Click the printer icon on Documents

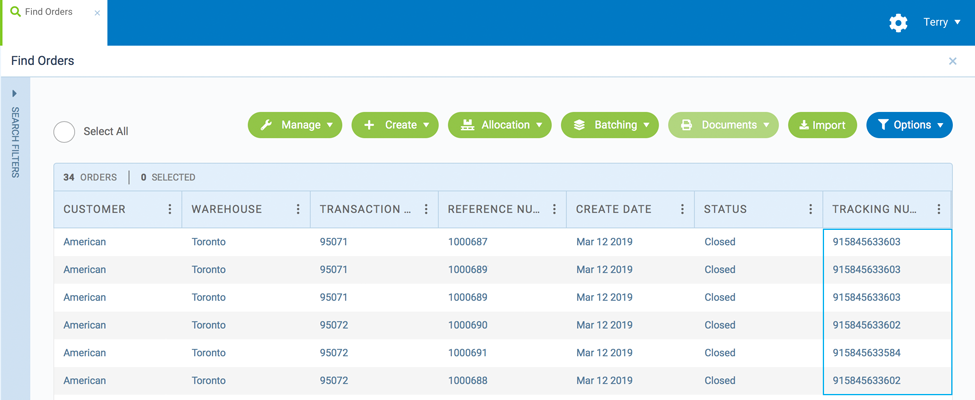point(686,125)
